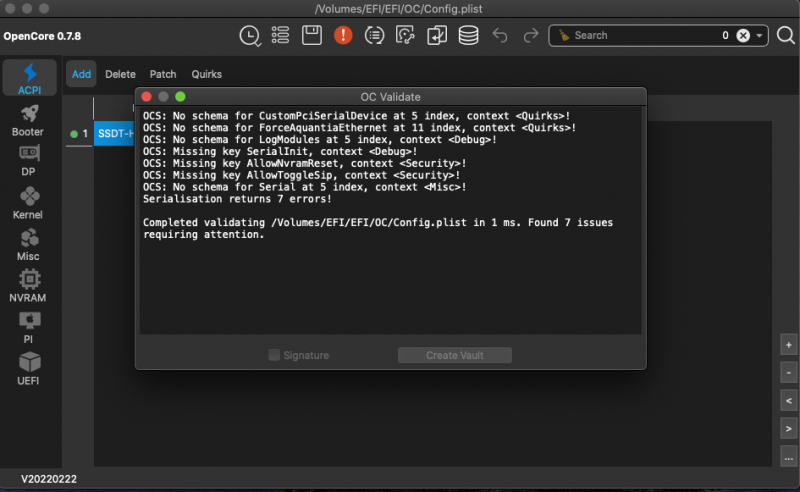Go to the UEFI section
This screenshot has width=800, height=492.
(27, 368)
